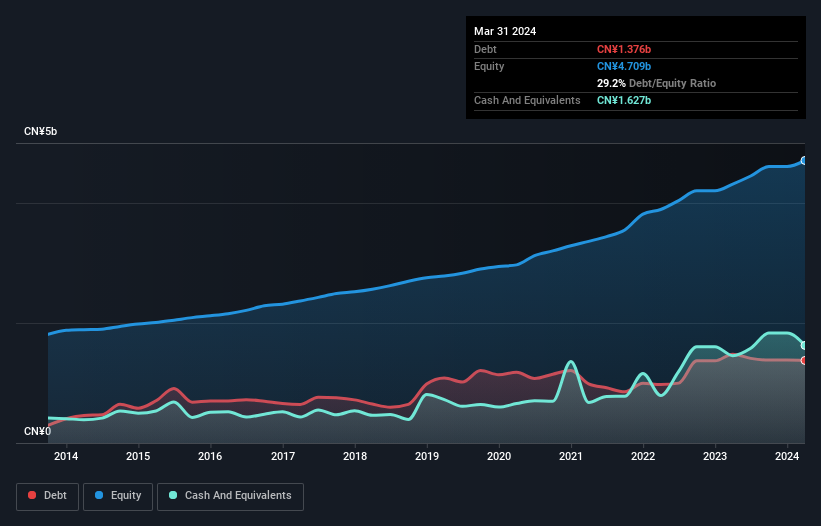Click Cash And Equivalents value CN¥1.627b
The height and width of the screenshot is (526, 821).
(x=623, y=100)
